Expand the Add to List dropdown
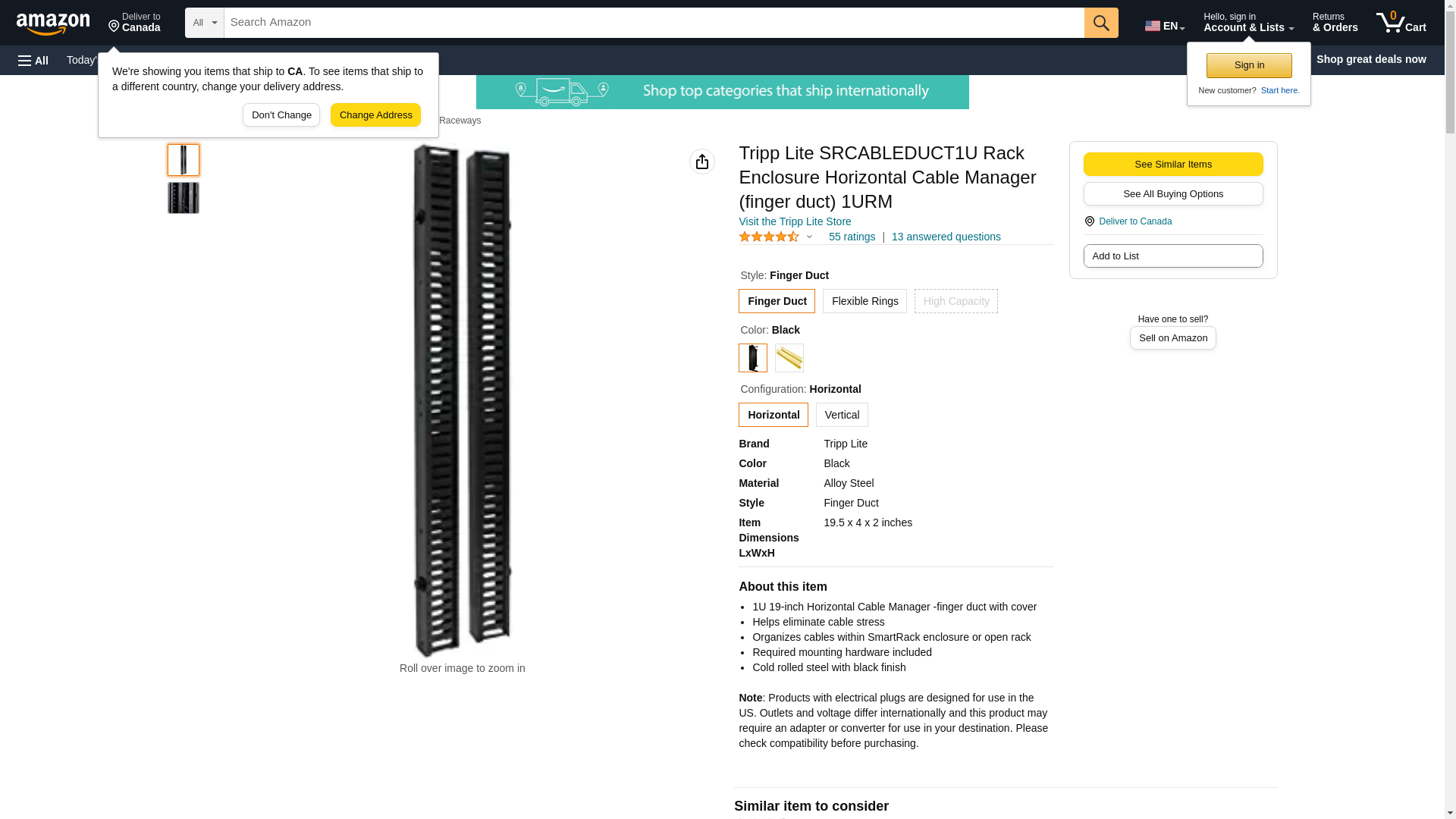 tap(1173, 256)
